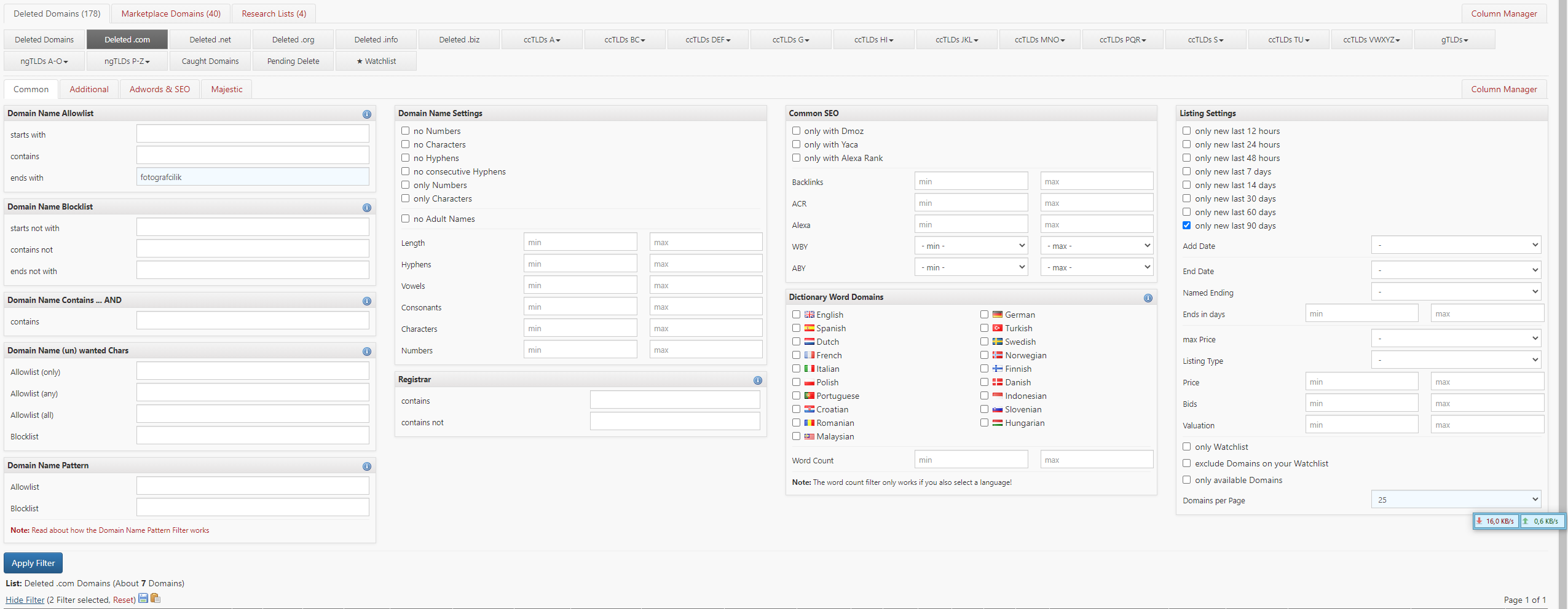Expand the Named Ending dropdown

pyautogui.click(x=1456, y=292)
